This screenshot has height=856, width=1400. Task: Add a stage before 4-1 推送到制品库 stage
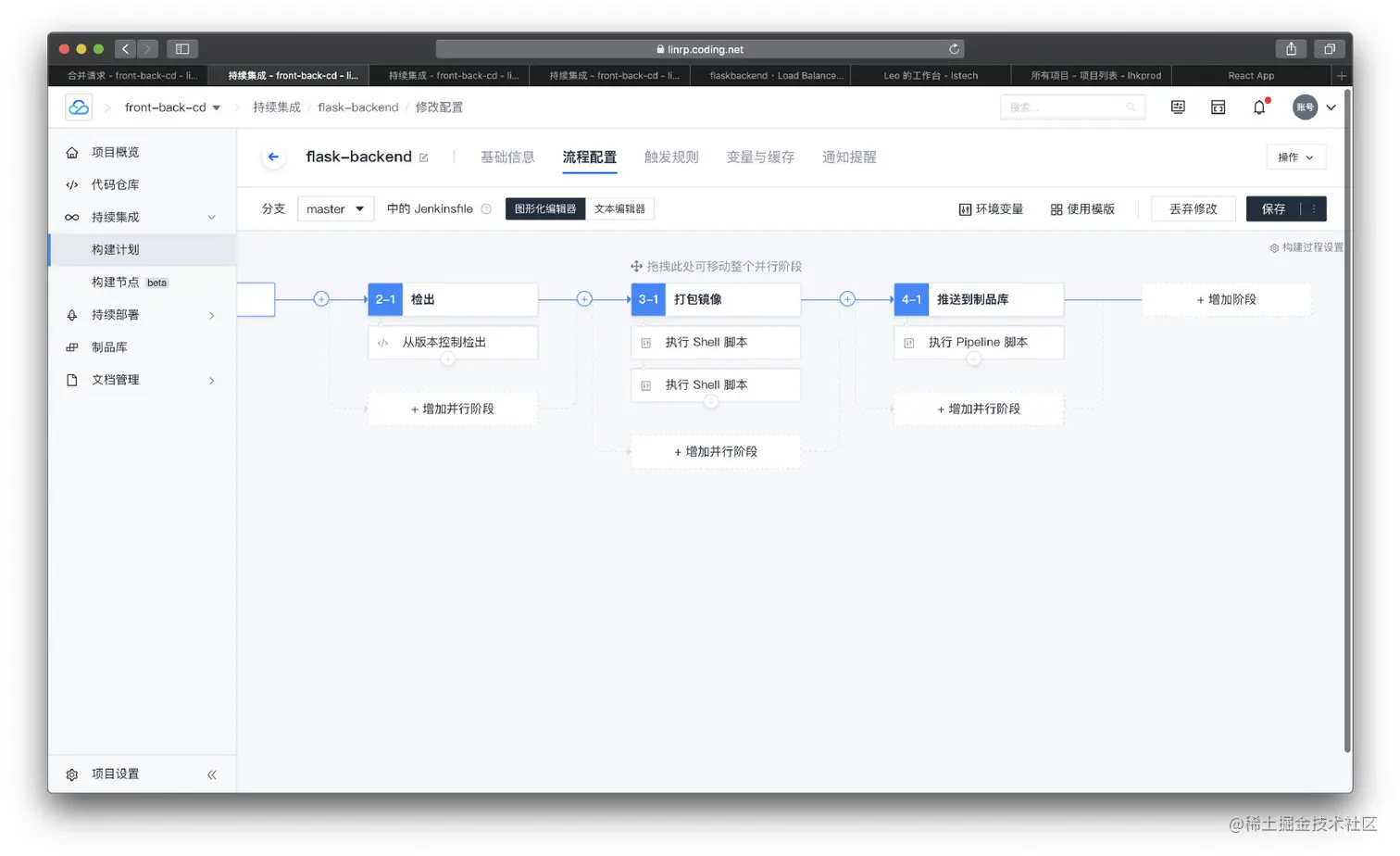(847, 299)
